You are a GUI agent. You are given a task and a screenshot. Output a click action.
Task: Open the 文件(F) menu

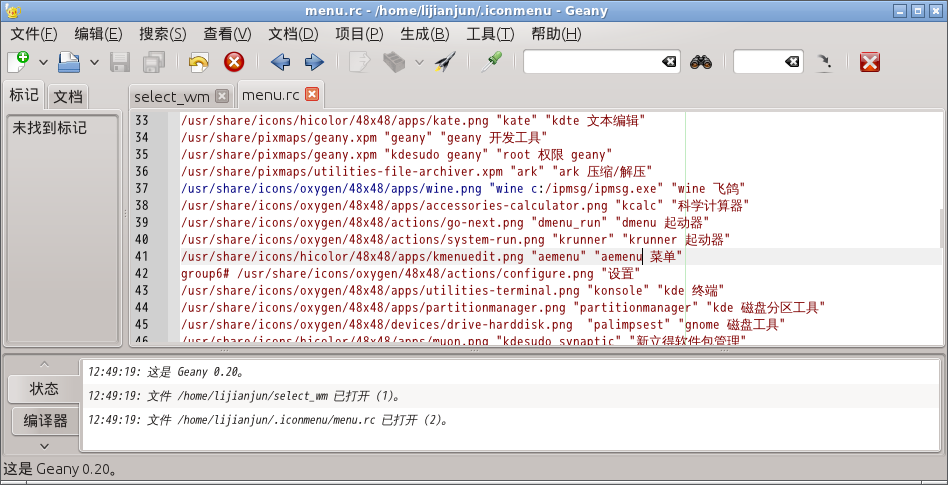pyautogui.click(x=34, y=34)
